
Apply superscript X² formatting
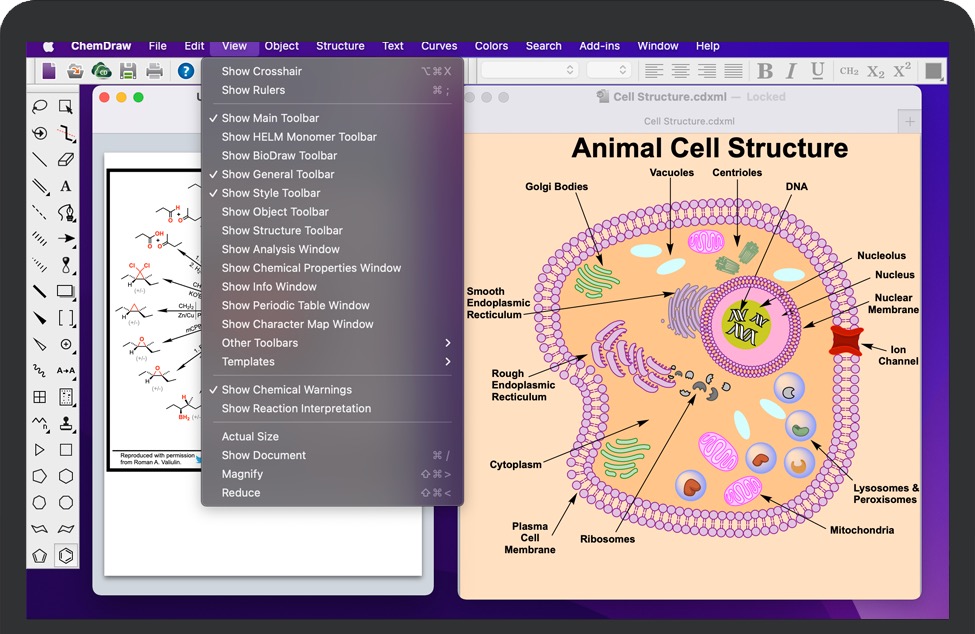(x=902, y=71)
